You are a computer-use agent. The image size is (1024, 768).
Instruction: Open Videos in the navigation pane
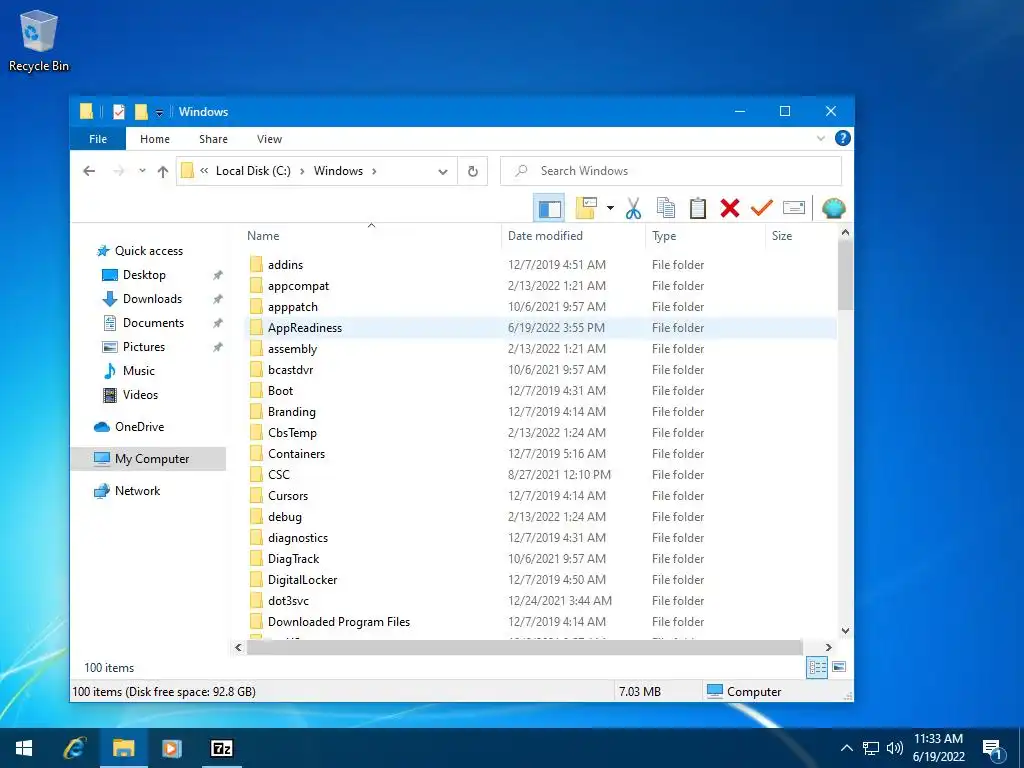140,395
